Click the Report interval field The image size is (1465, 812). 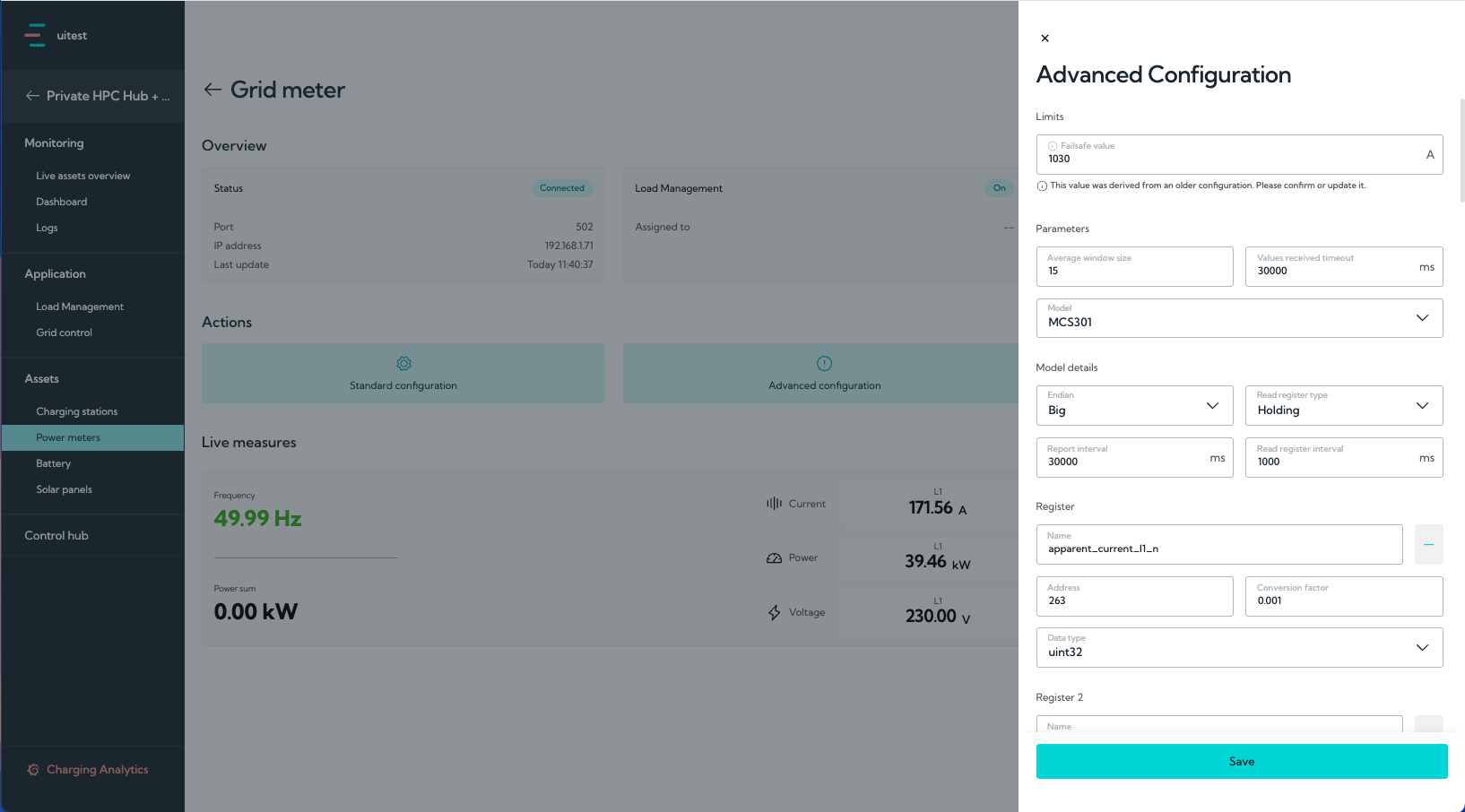click(x=1134, y=457)
